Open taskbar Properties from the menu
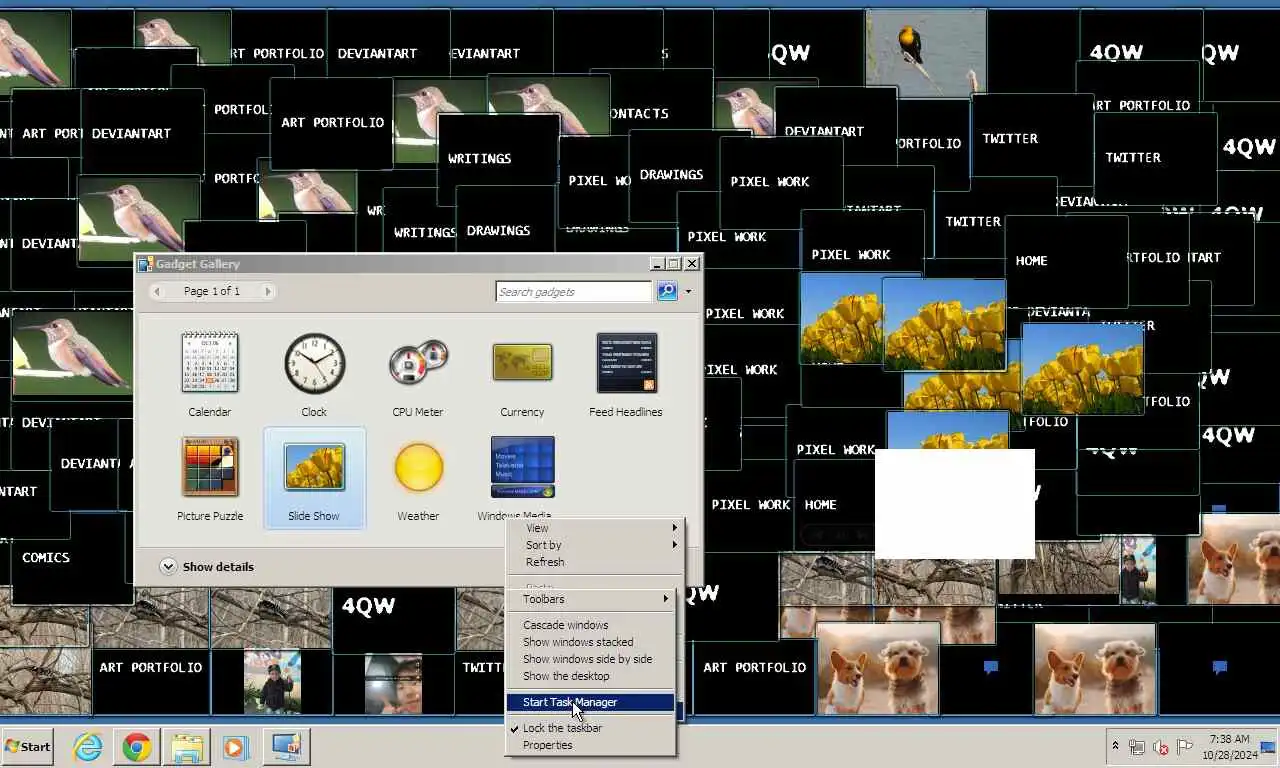This screenshot has width=1280, height=768. 591,745
